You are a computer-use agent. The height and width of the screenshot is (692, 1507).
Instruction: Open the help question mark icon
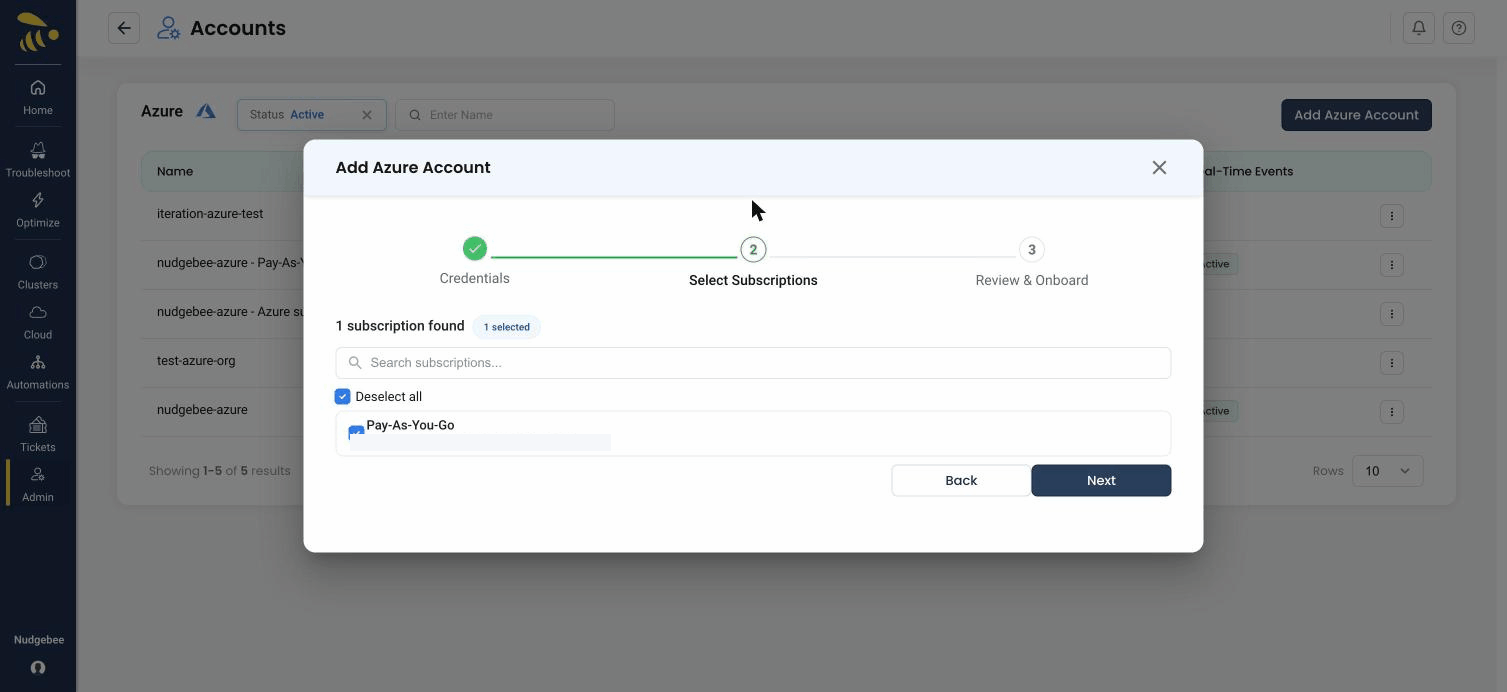(x=1459, y=28)
